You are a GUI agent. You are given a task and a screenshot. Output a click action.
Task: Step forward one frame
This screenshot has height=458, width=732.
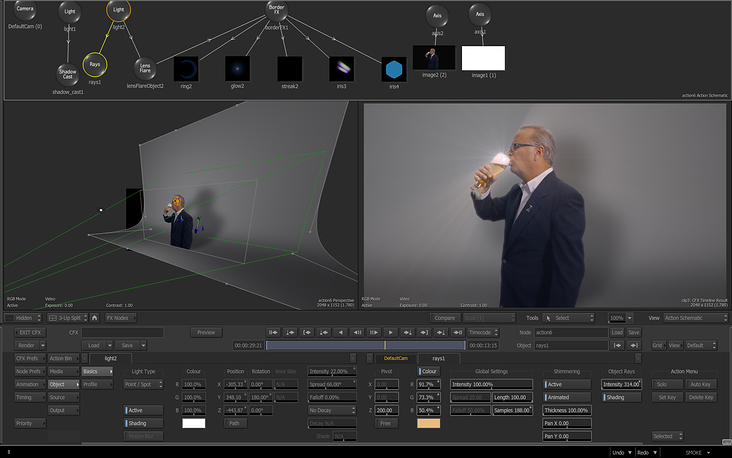(x=373, y=332)
